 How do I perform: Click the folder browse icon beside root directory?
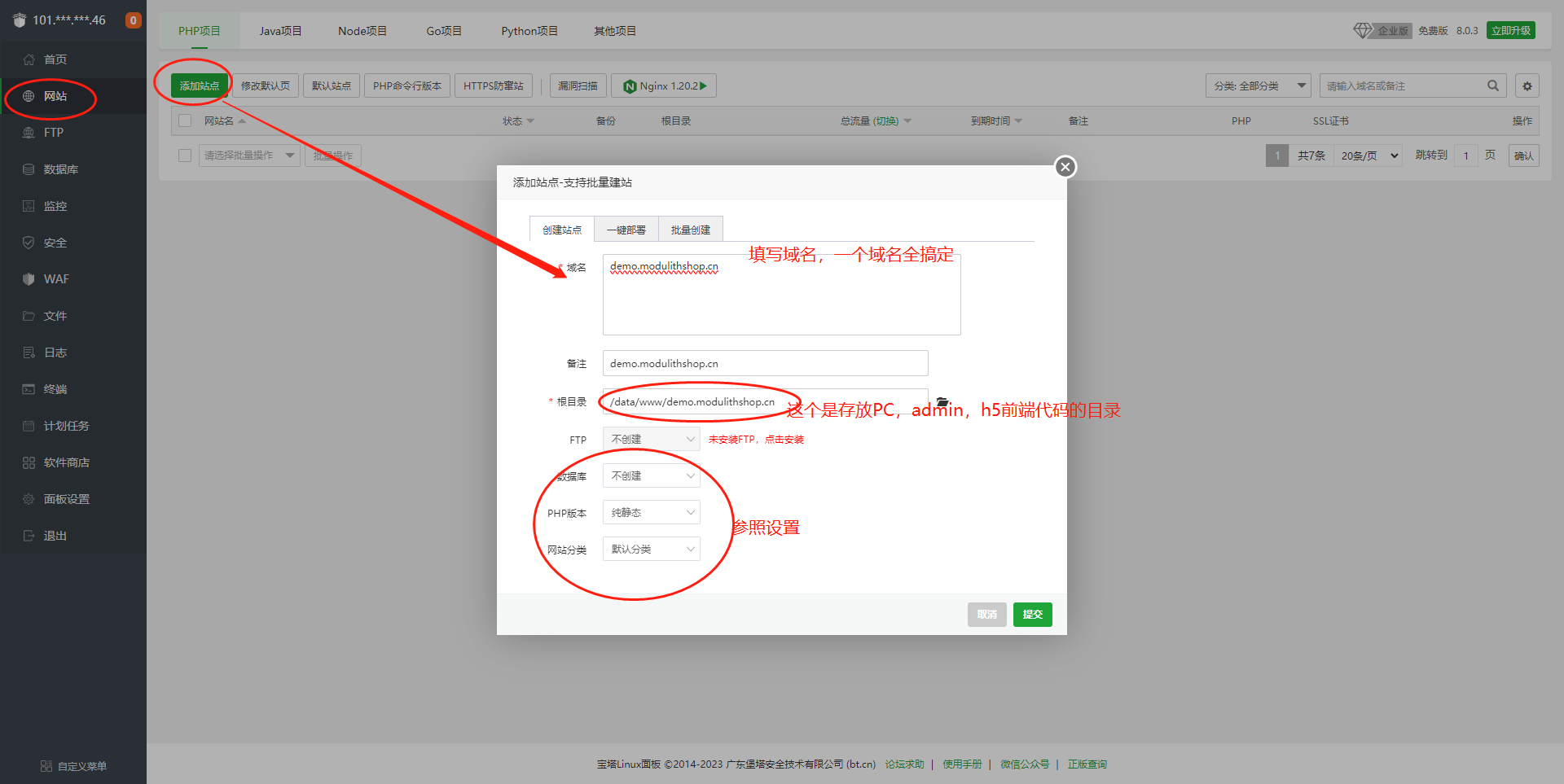[x=942, y=402]
